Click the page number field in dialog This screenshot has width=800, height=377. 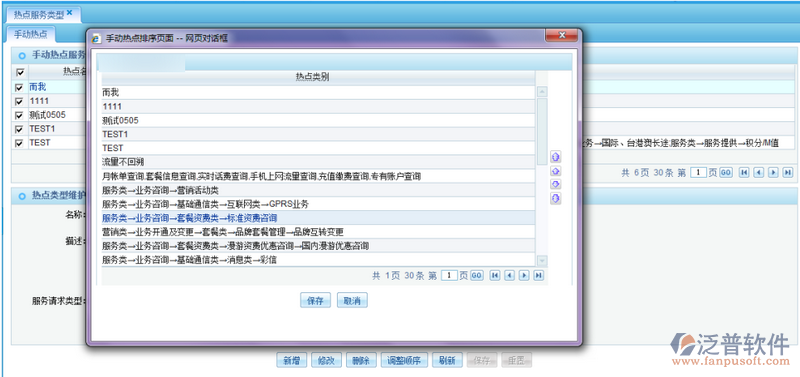(x=449, y=275)
